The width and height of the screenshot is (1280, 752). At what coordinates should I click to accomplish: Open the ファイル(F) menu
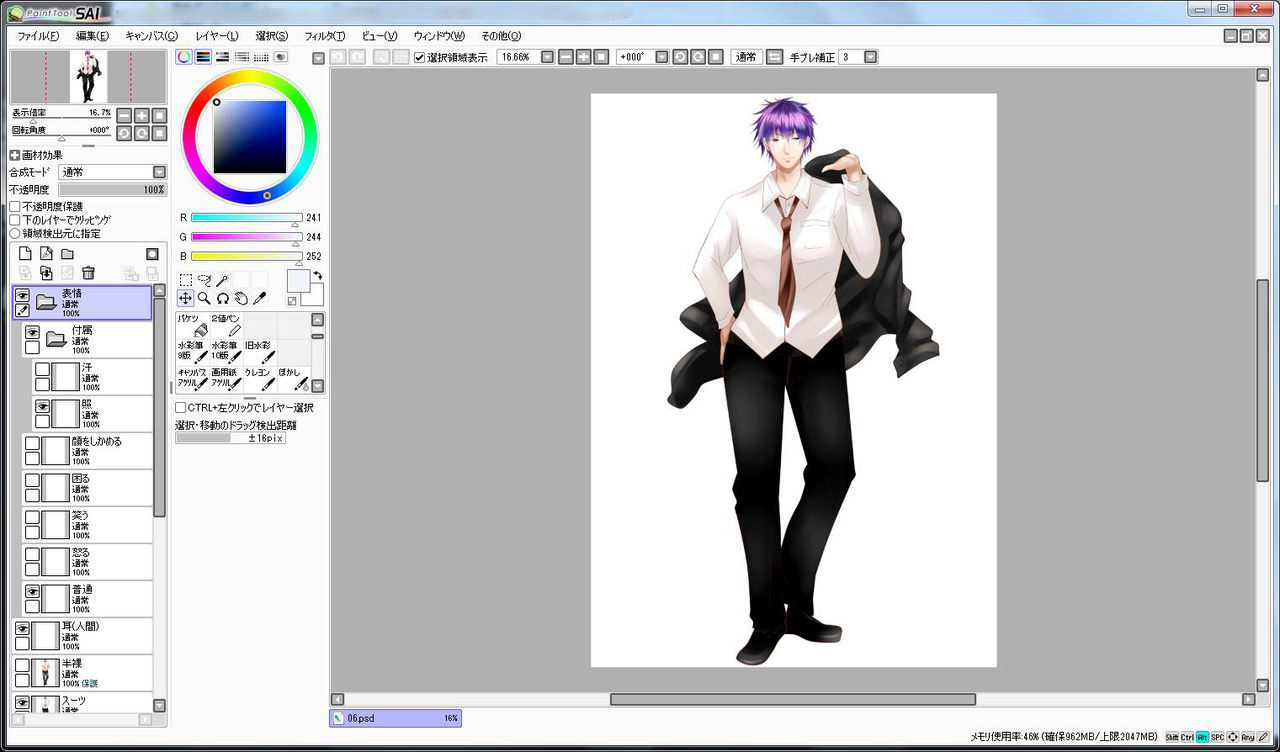(x=38, y=36)
